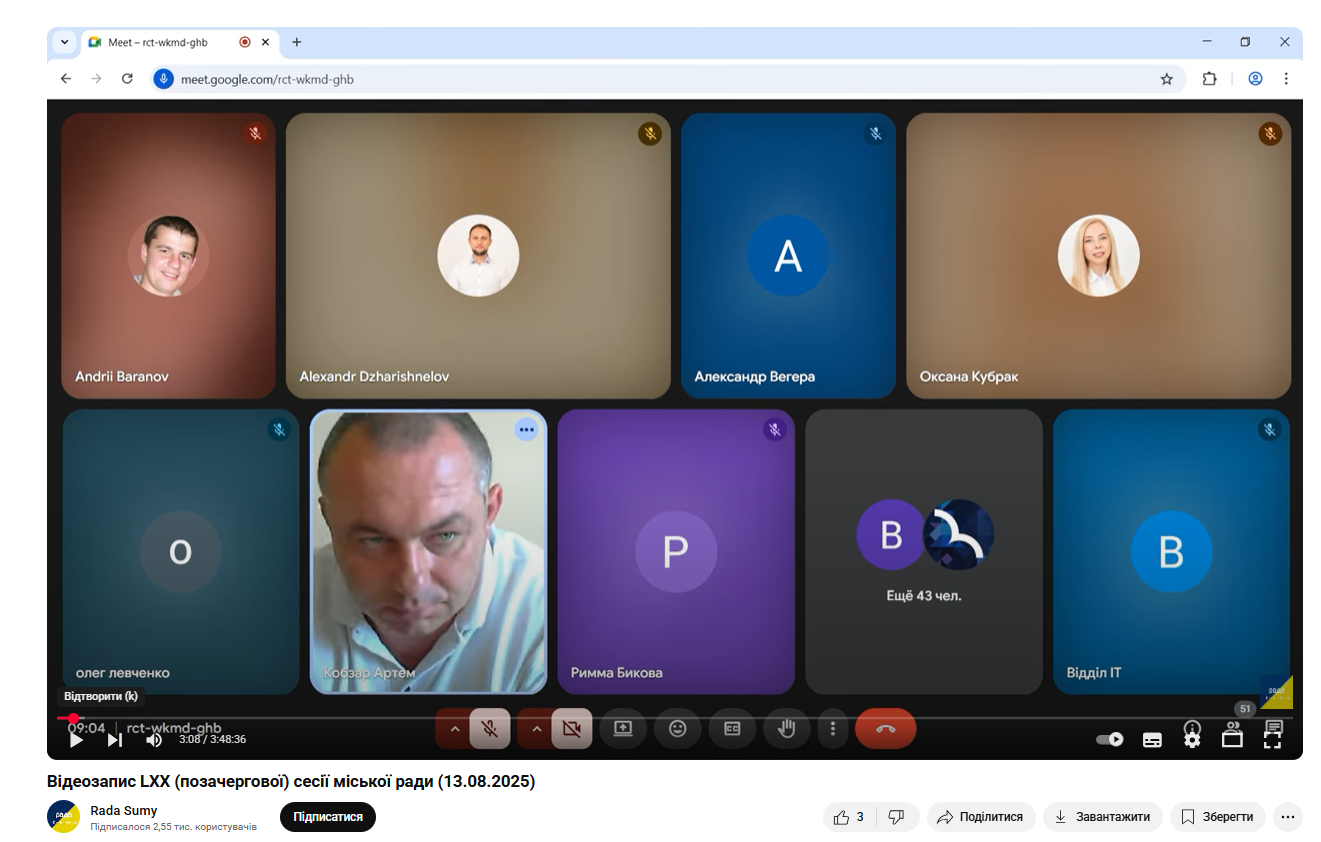Enter fullscreen mode in the video player
Viewport: 1321px width, 842px height.
pos(1272,740)
